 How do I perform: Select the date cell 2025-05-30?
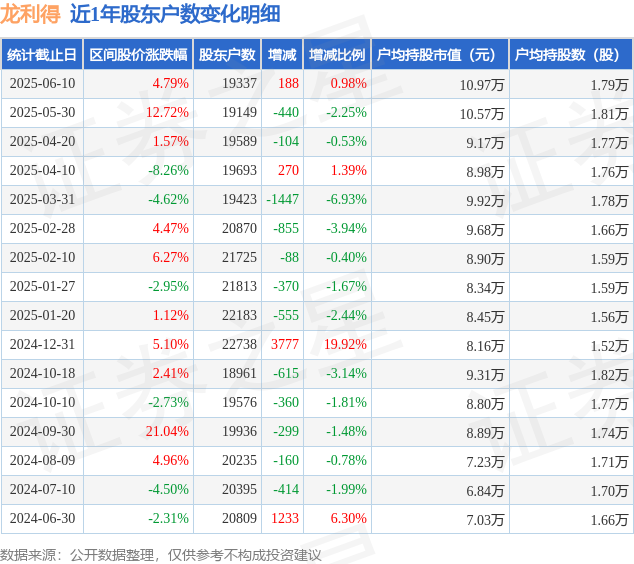pyautogui.click(x=42, y=112)
